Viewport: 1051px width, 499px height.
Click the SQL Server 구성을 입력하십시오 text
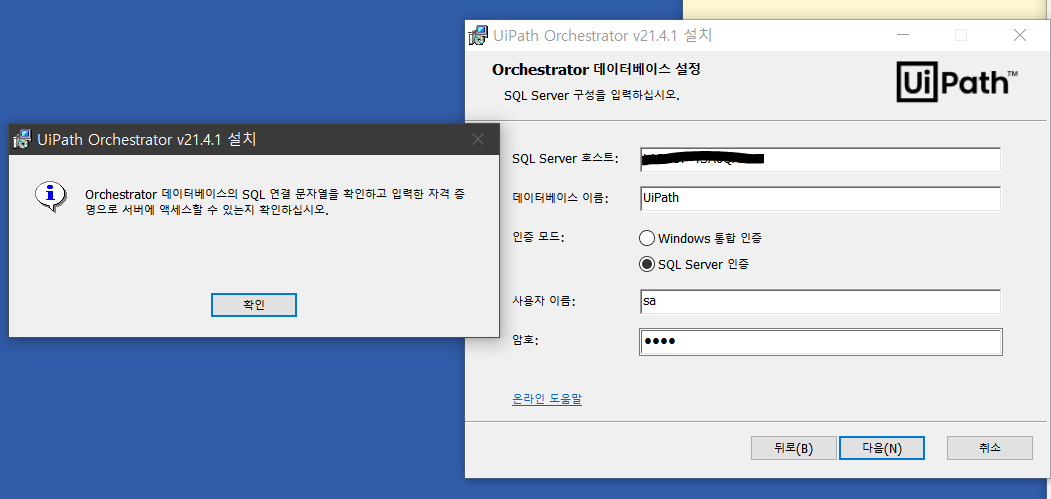coord(592,95)
